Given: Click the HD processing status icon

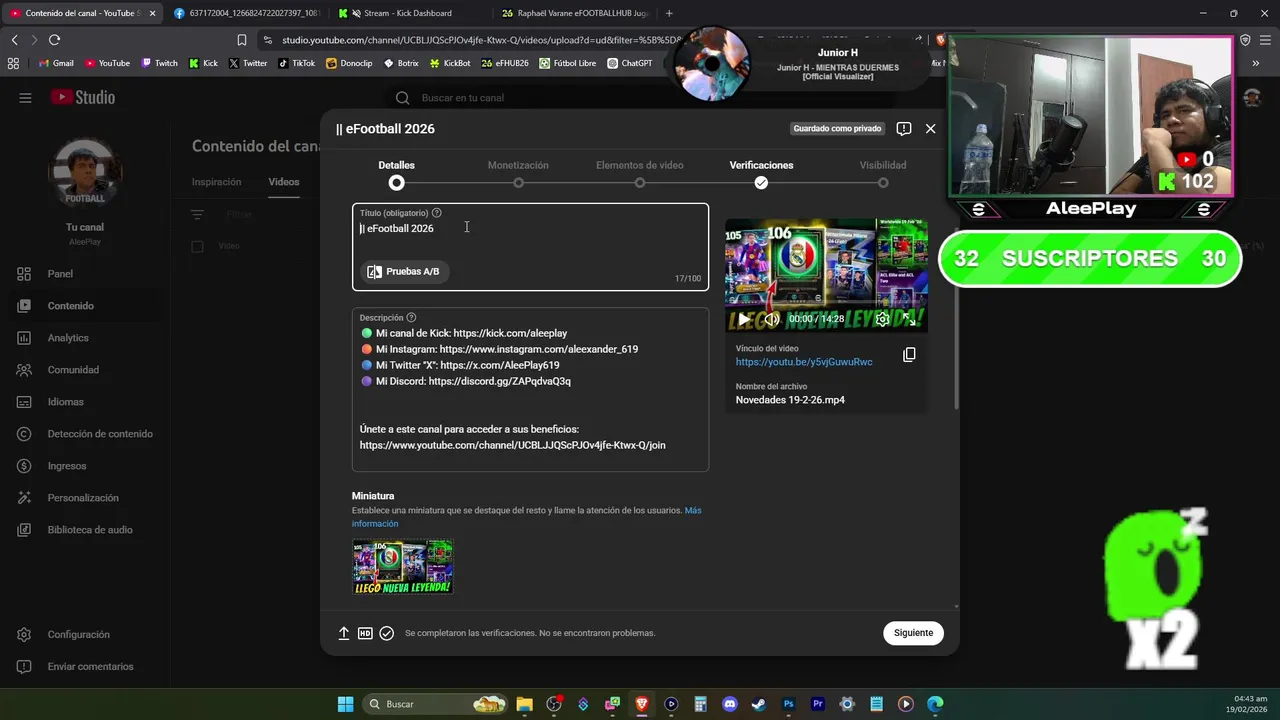Looking at the screenshot, I should 365,633.
